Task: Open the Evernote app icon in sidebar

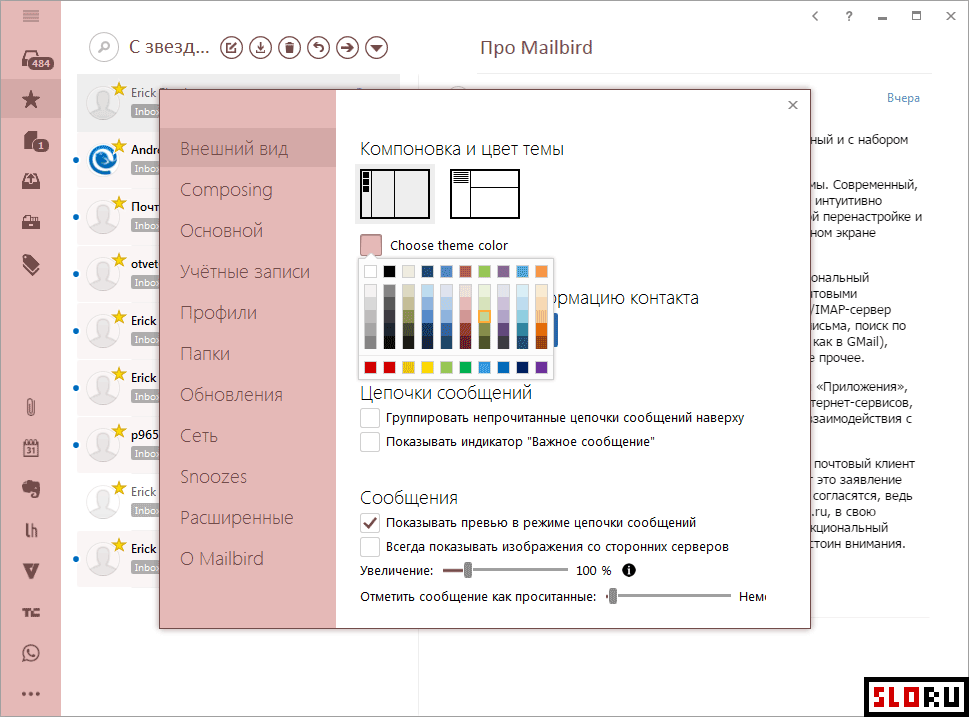Action: [x=31, y=489]
